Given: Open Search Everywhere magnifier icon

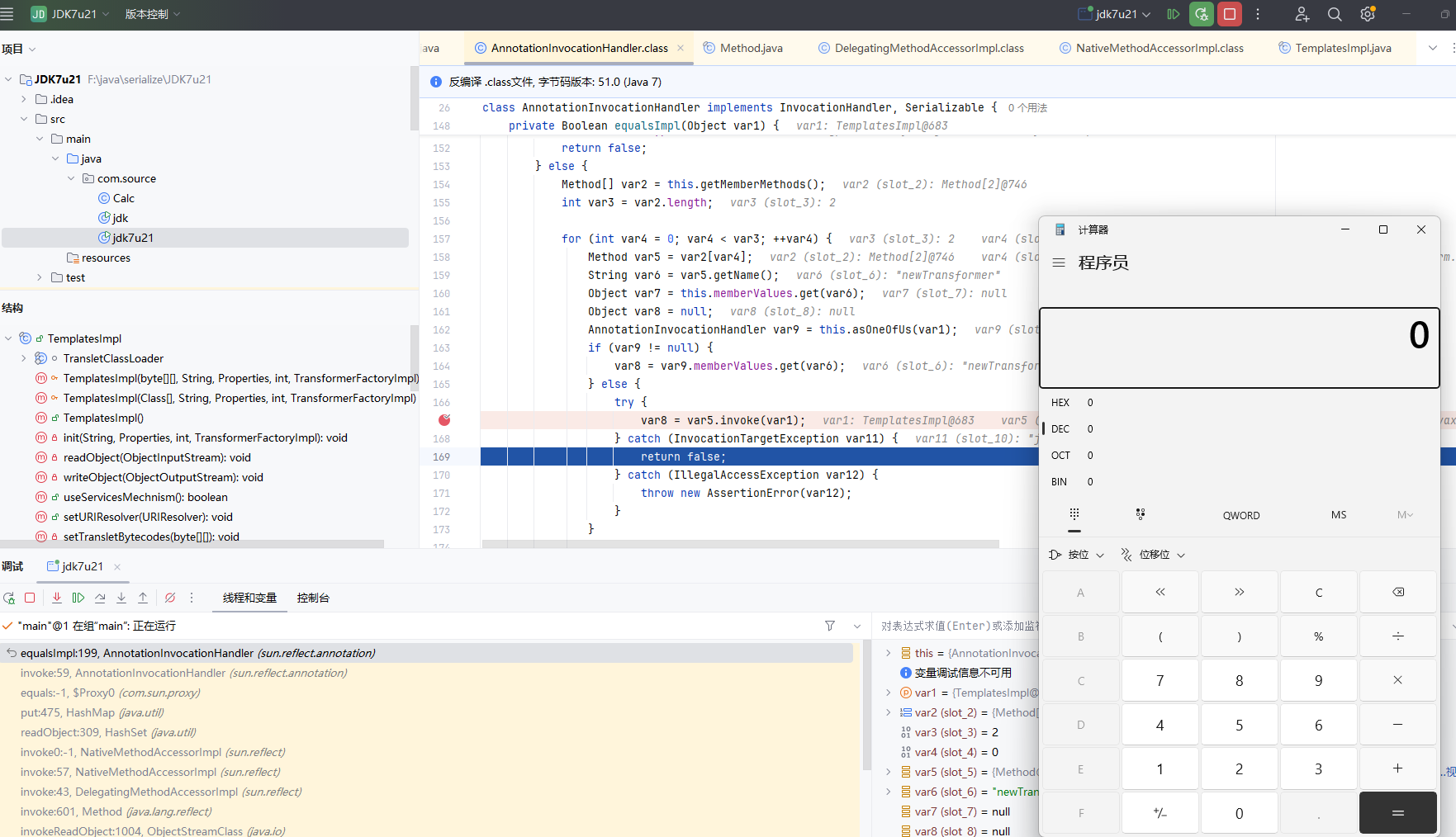Looking at the screenshot, I should pyautogui.click(x=1335, y=14).
